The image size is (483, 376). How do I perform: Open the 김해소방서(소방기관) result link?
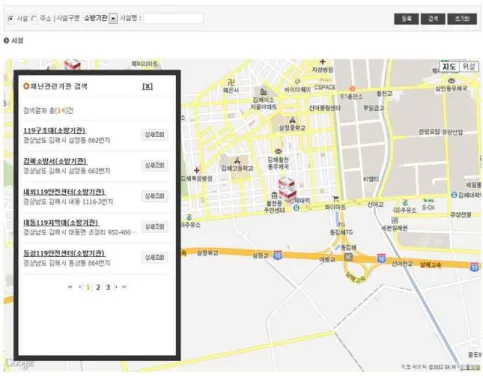tap(55, 161)
